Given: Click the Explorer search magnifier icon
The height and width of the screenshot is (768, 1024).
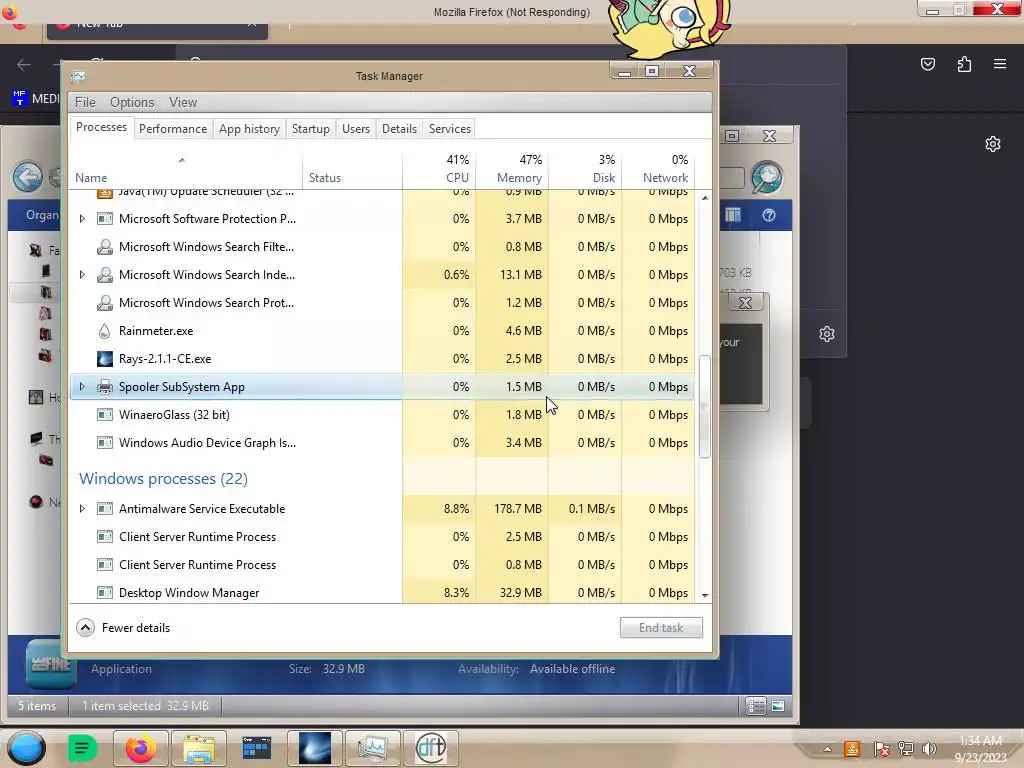Looking at the screenshot, I should click(x=767, y=177).
